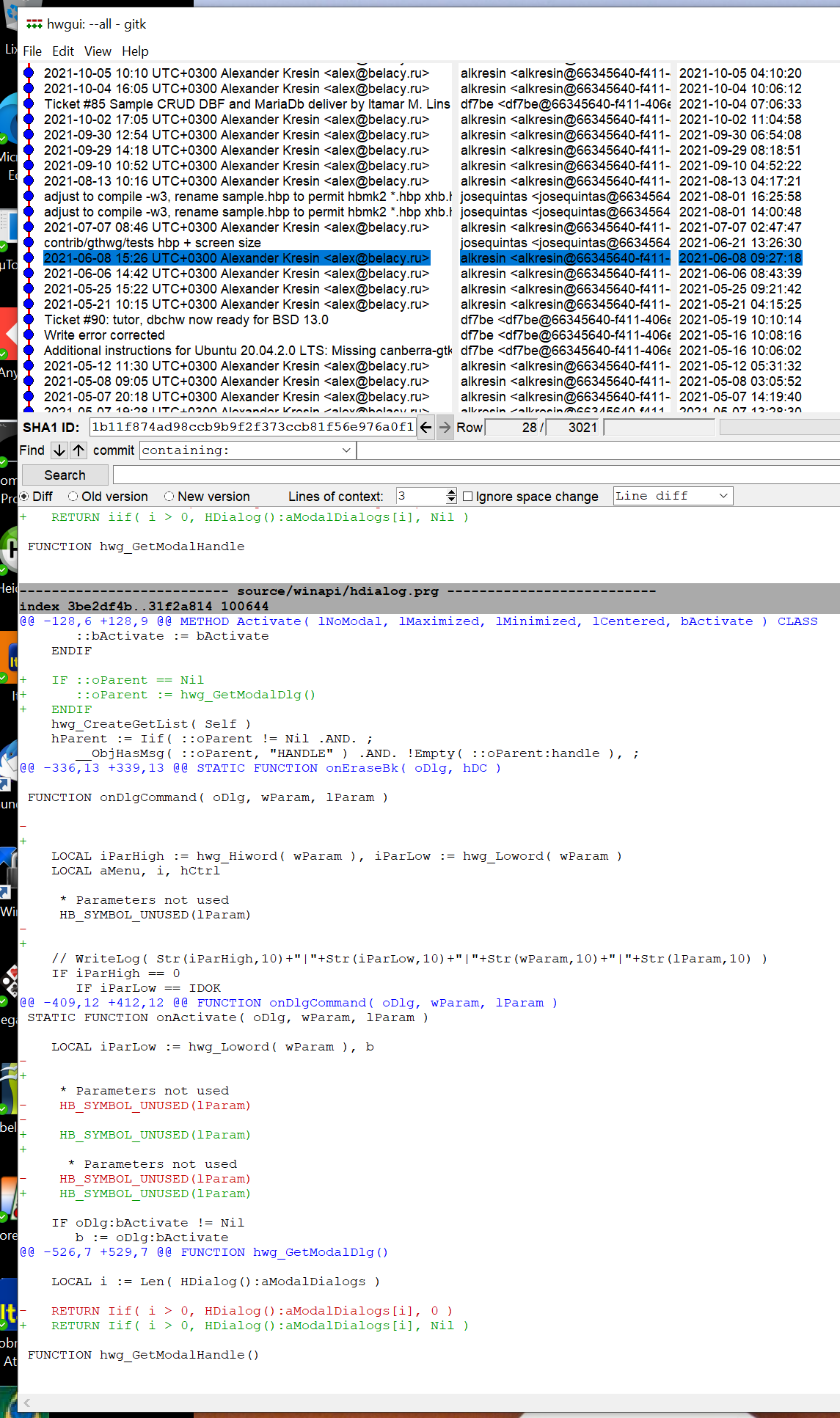This screenshot has height=1418, width=840.
Task: Click commit dot for Write error corrected
Action: 29,335
